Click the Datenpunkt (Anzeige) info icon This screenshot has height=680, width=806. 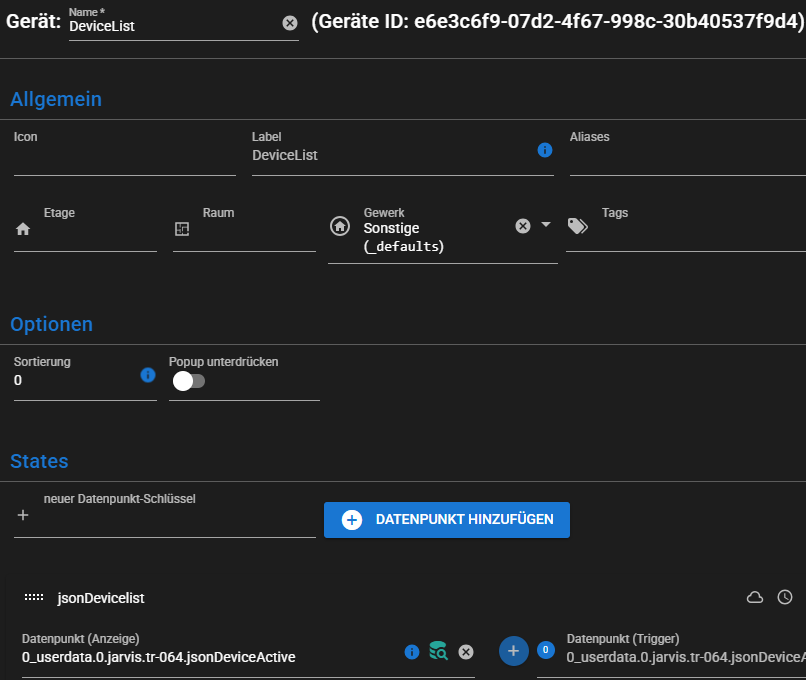click(x=411, y=652)
